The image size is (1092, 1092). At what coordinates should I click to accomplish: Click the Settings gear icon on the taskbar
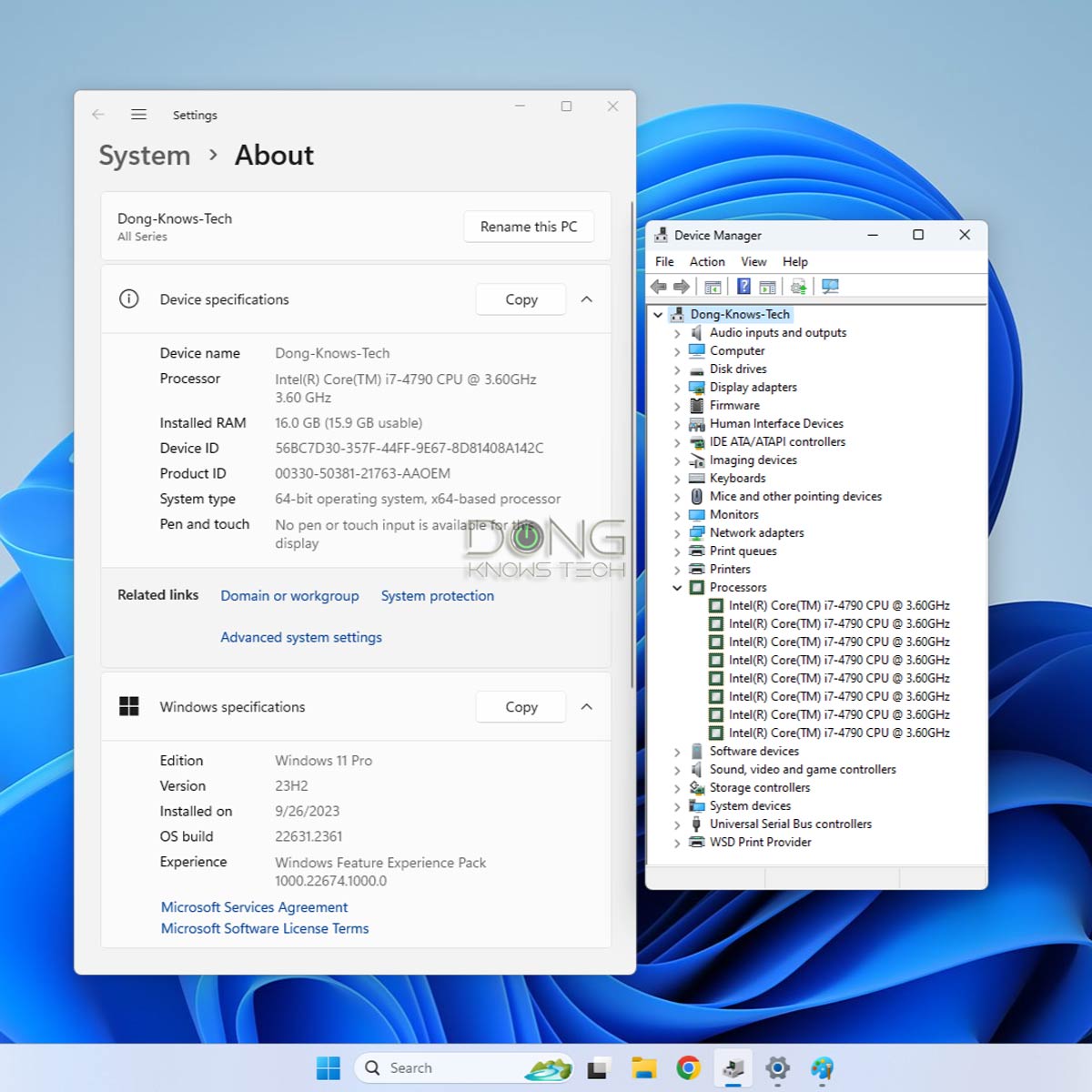pyautogui.click(x=777, y=1068)
